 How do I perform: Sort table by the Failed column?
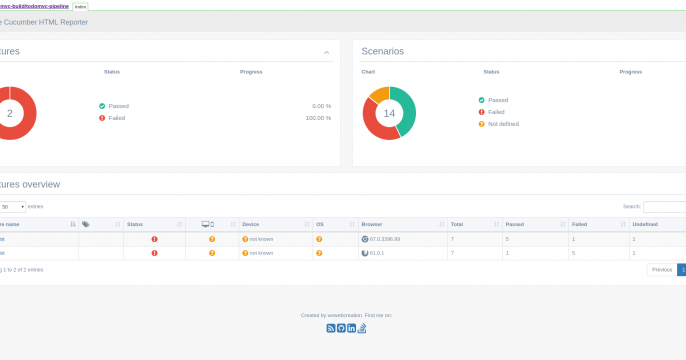pos(599,224)
